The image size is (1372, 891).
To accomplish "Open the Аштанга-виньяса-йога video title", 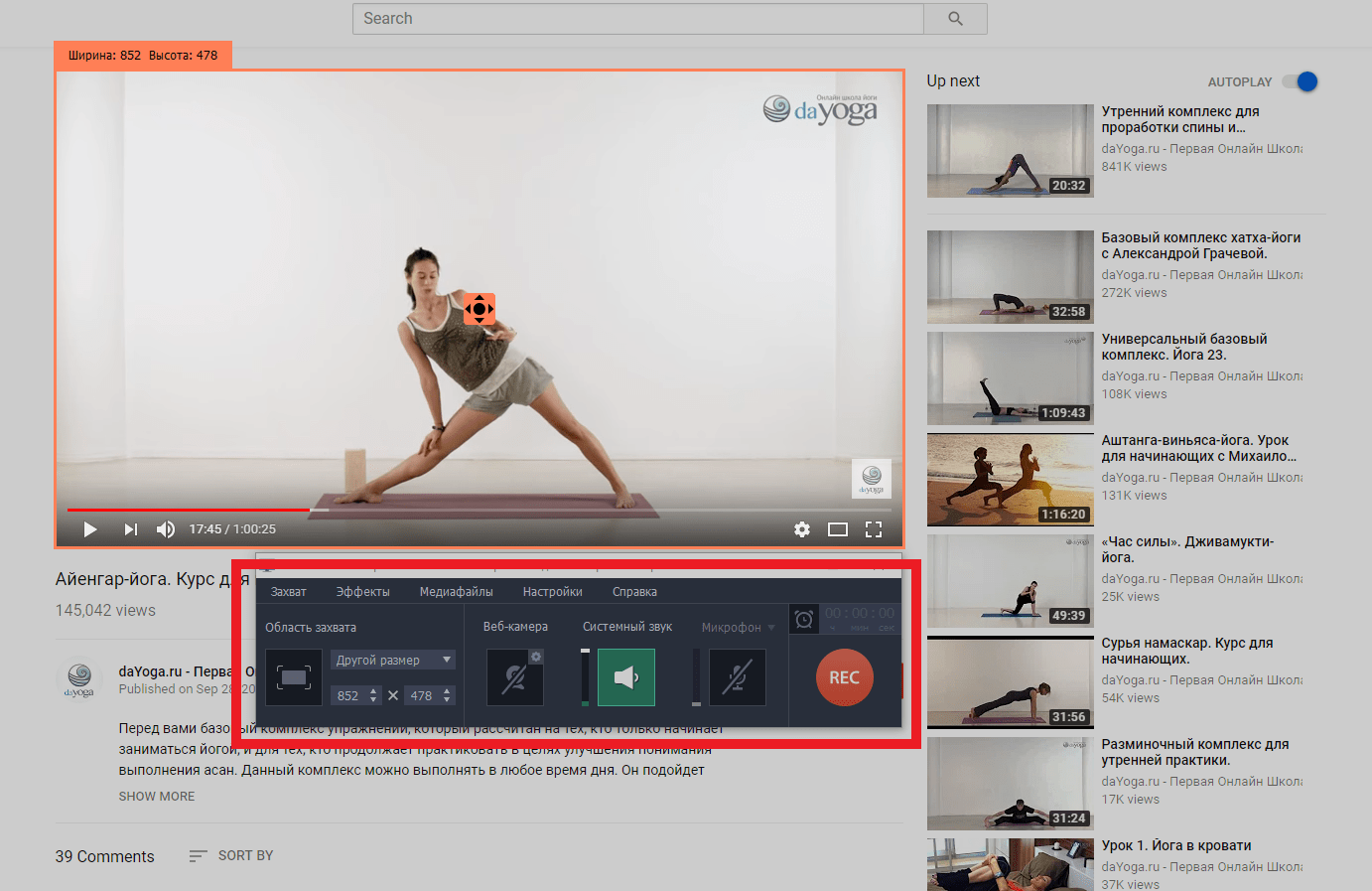I will pos(1199,448).
